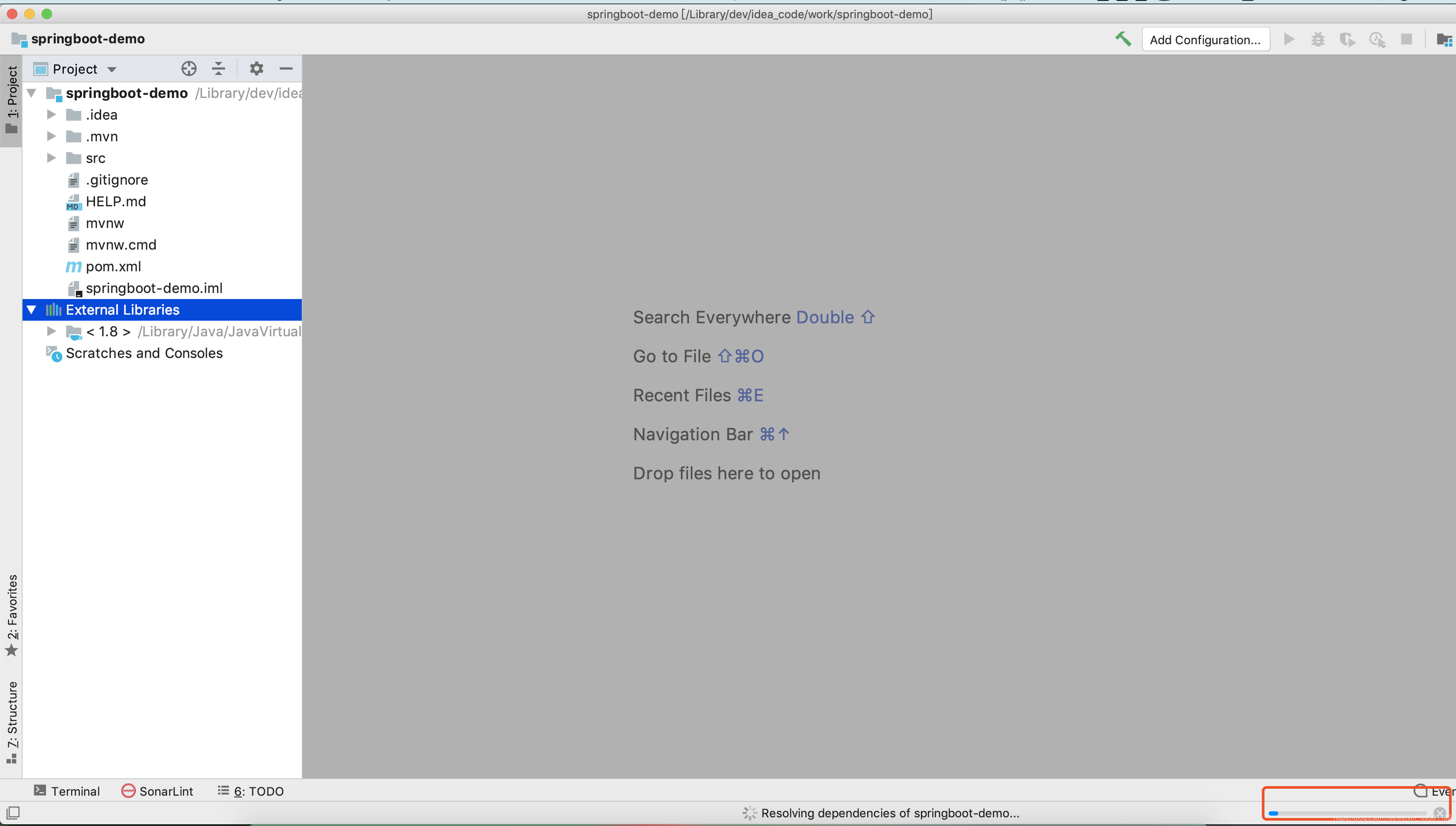Image resolution: width=1456 pixels, height=826 pixels.
Task: Click the Recent Files hint text
Action: [682, 395]
